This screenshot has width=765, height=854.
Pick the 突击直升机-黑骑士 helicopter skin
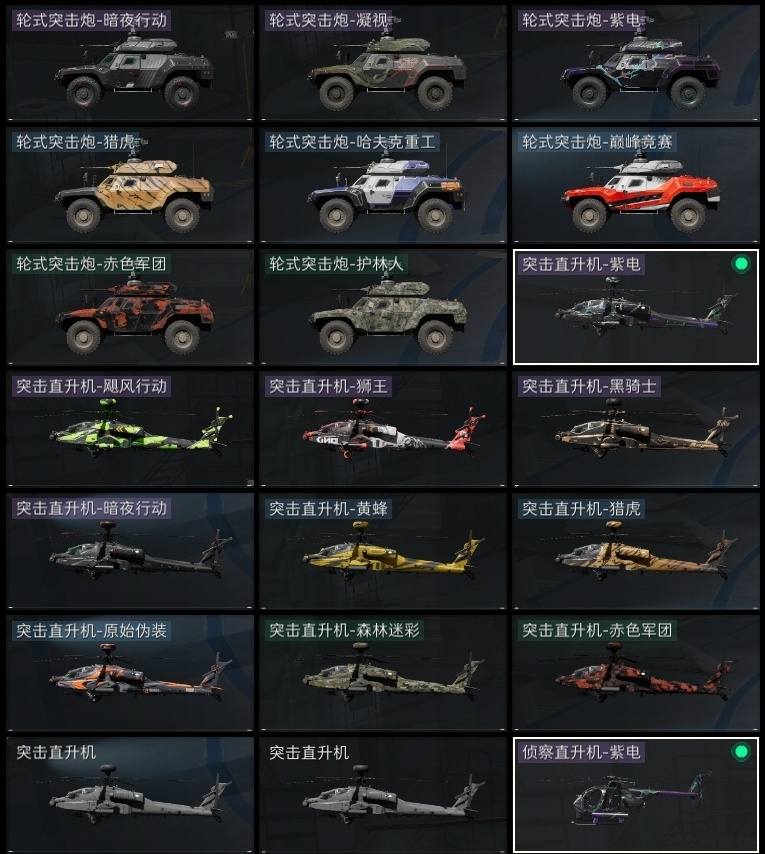point(636,429)
